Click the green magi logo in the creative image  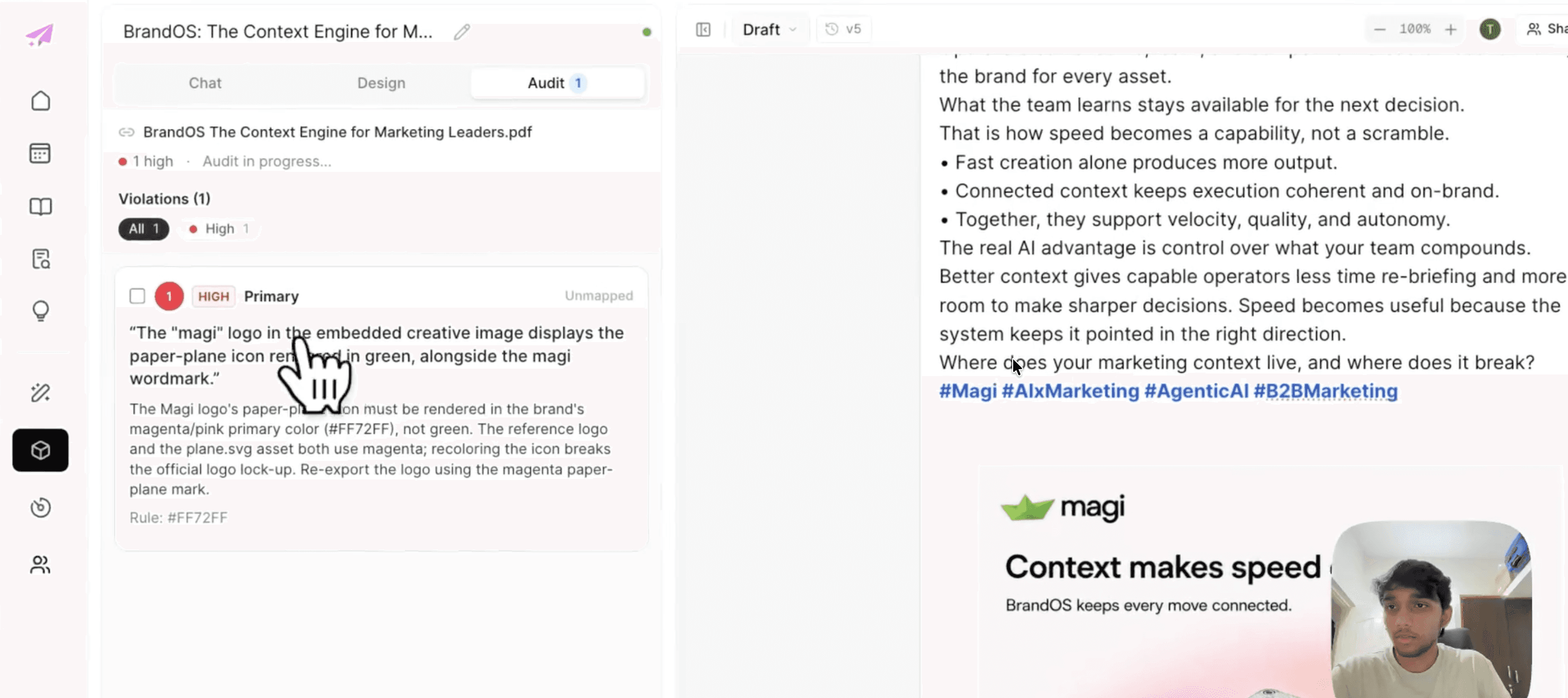(x=1063, y=507)
